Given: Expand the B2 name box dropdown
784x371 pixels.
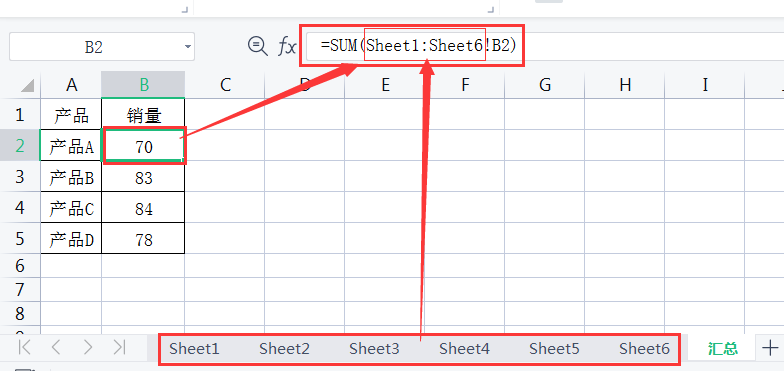Looking at the screenshot, I should point(188,47).
